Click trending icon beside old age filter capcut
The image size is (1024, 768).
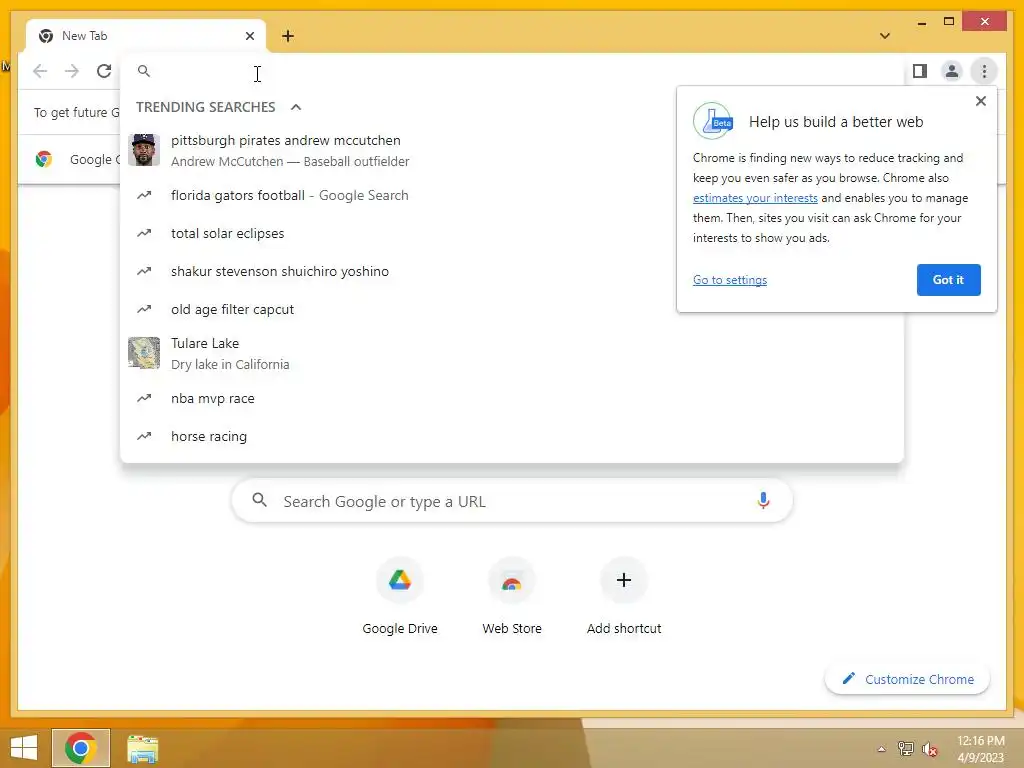(x=144, y=309)
